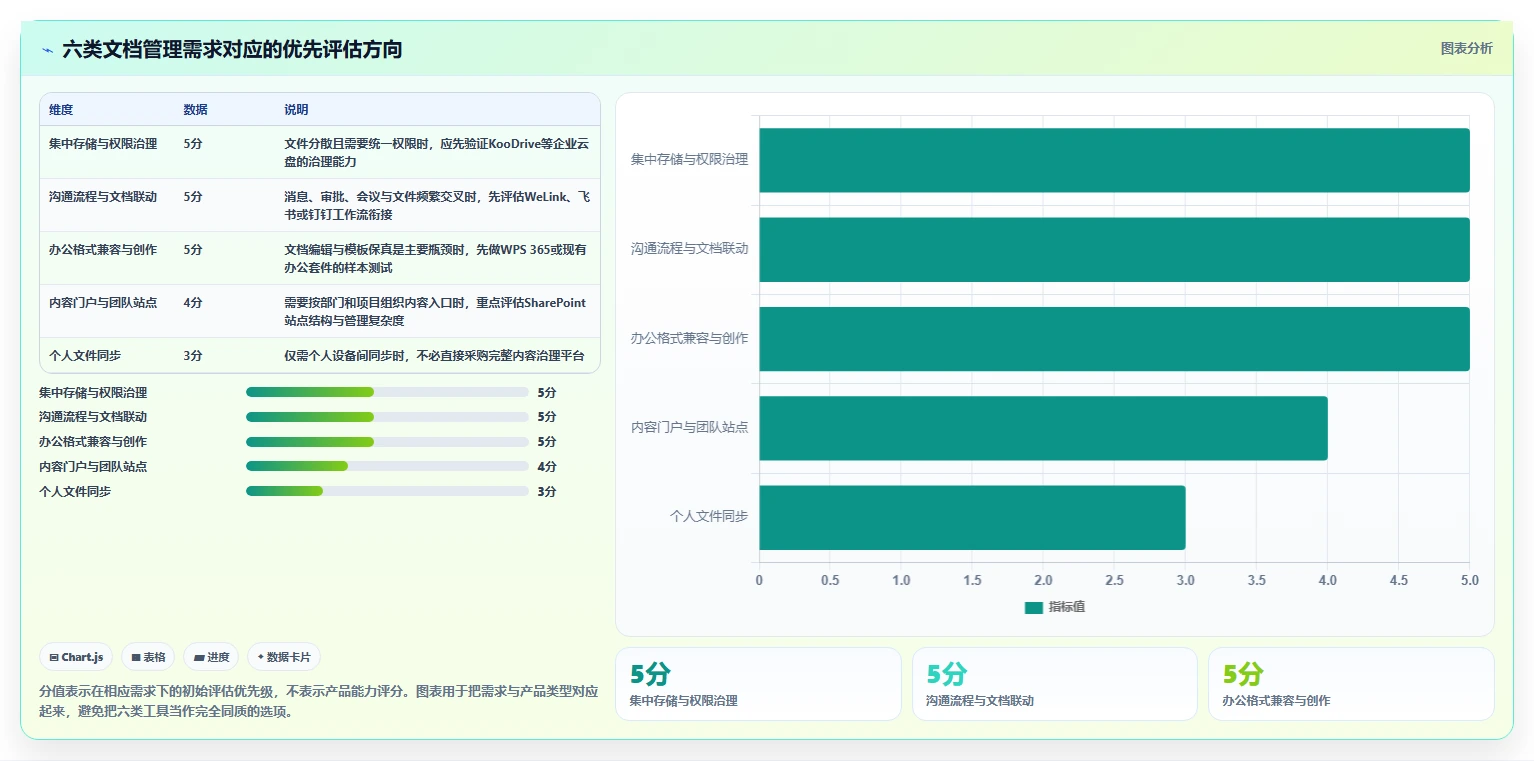The image size is (1534, 761).
Task: Click the 指标值 legend label text
Action: point(1066,608)
